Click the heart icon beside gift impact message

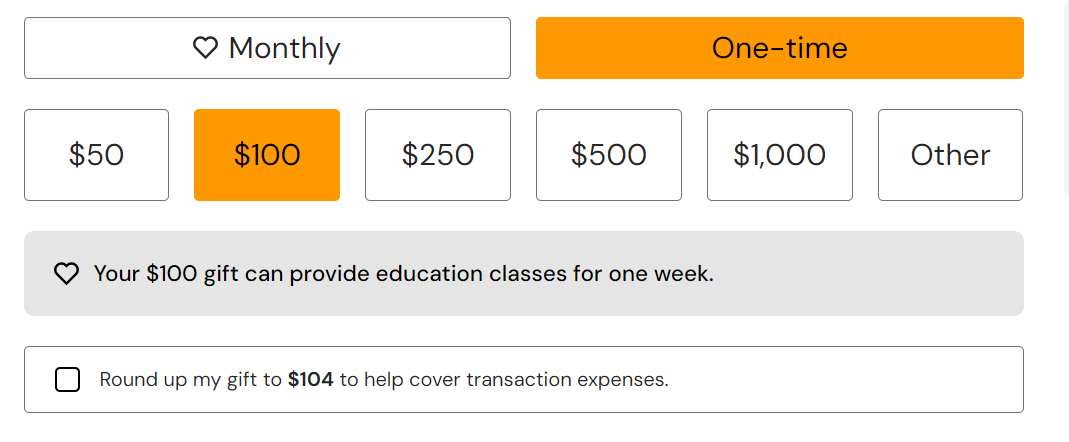66,274
